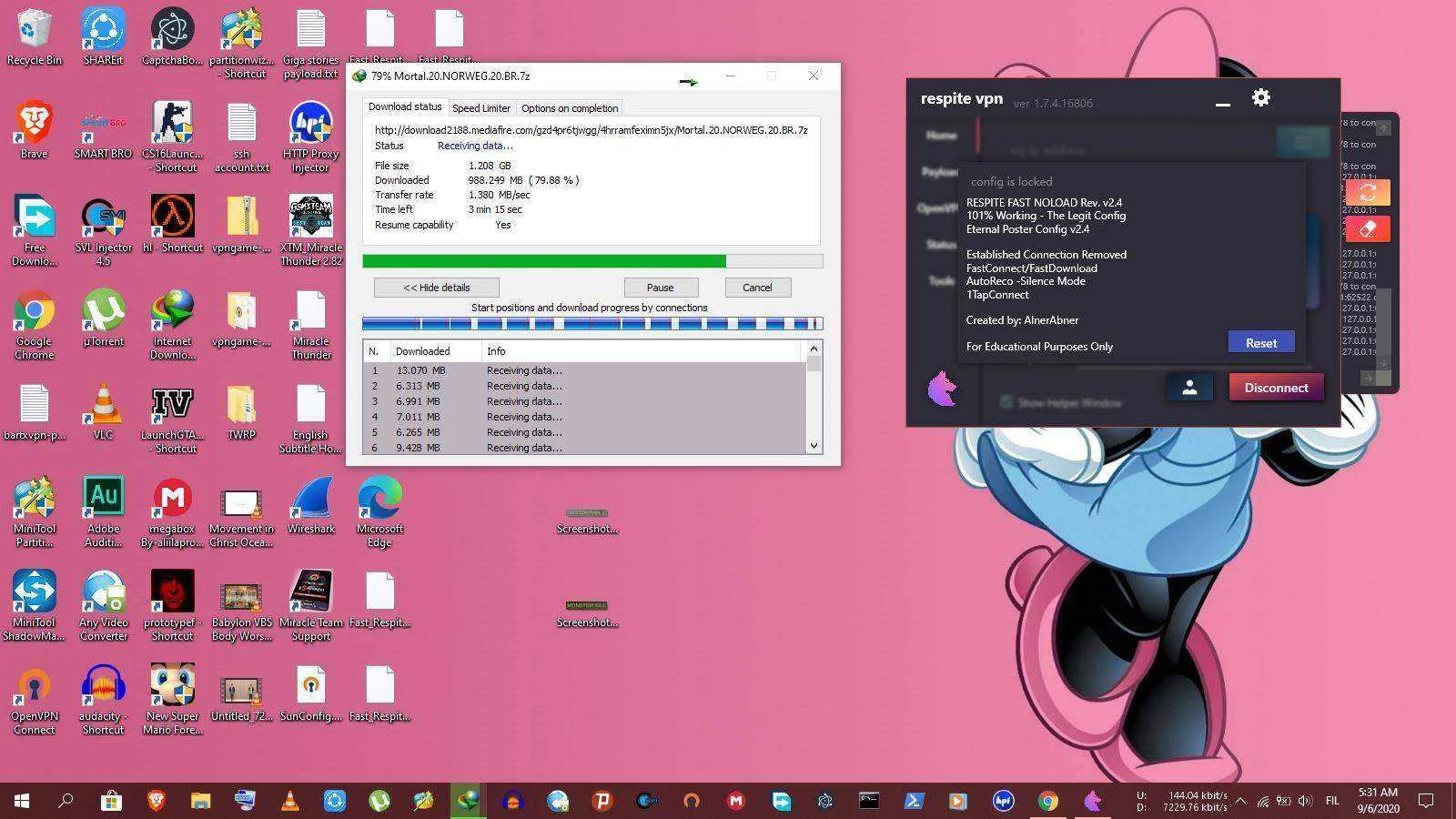Viewport: 1456px width, 819px height.
Task: Click the Downloaded column header
Action: click(x=436, y=351)
